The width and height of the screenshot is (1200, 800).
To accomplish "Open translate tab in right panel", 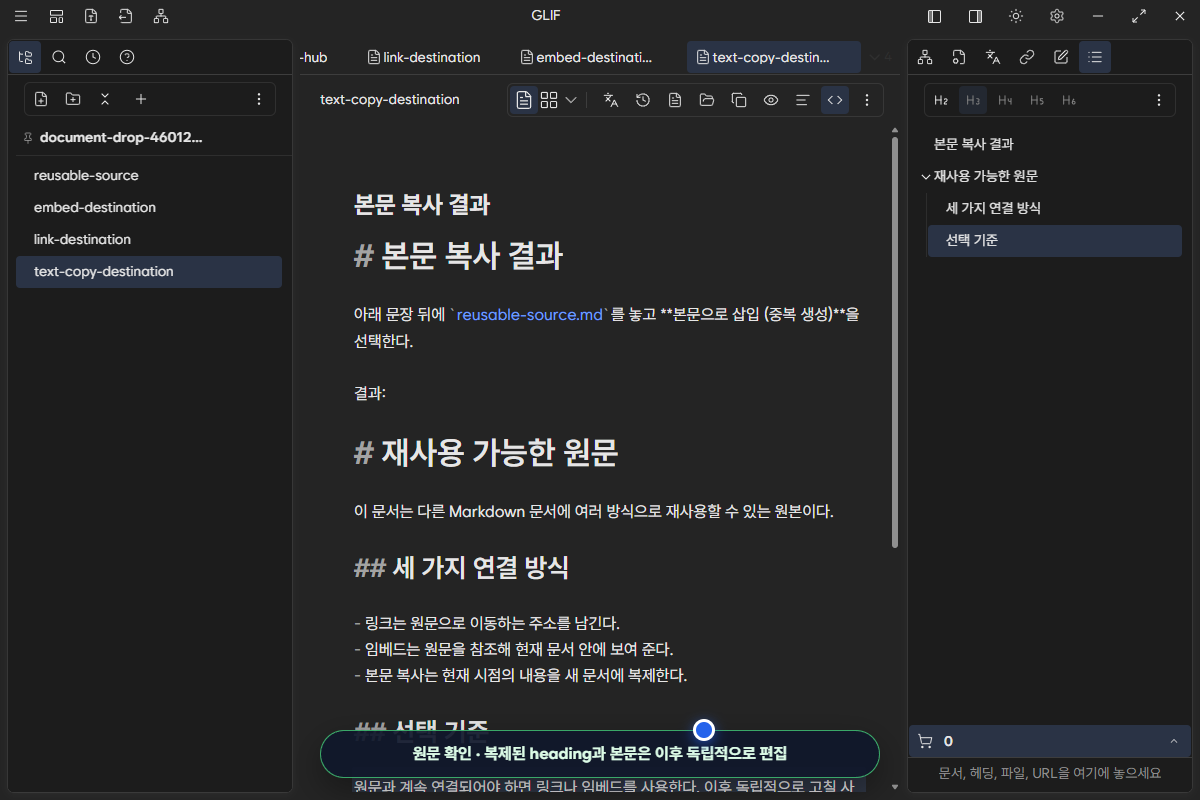I will click(x=993, y=57).
